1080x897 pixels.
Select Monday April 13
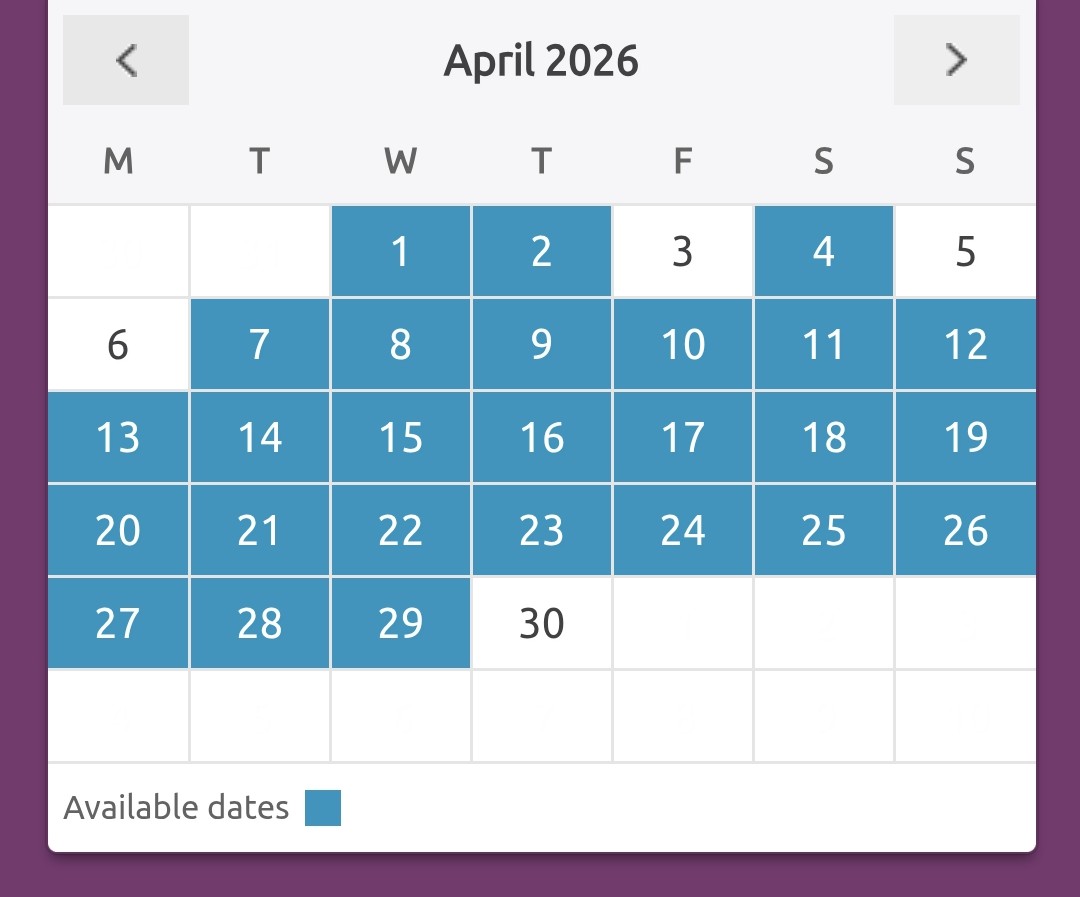118,438
